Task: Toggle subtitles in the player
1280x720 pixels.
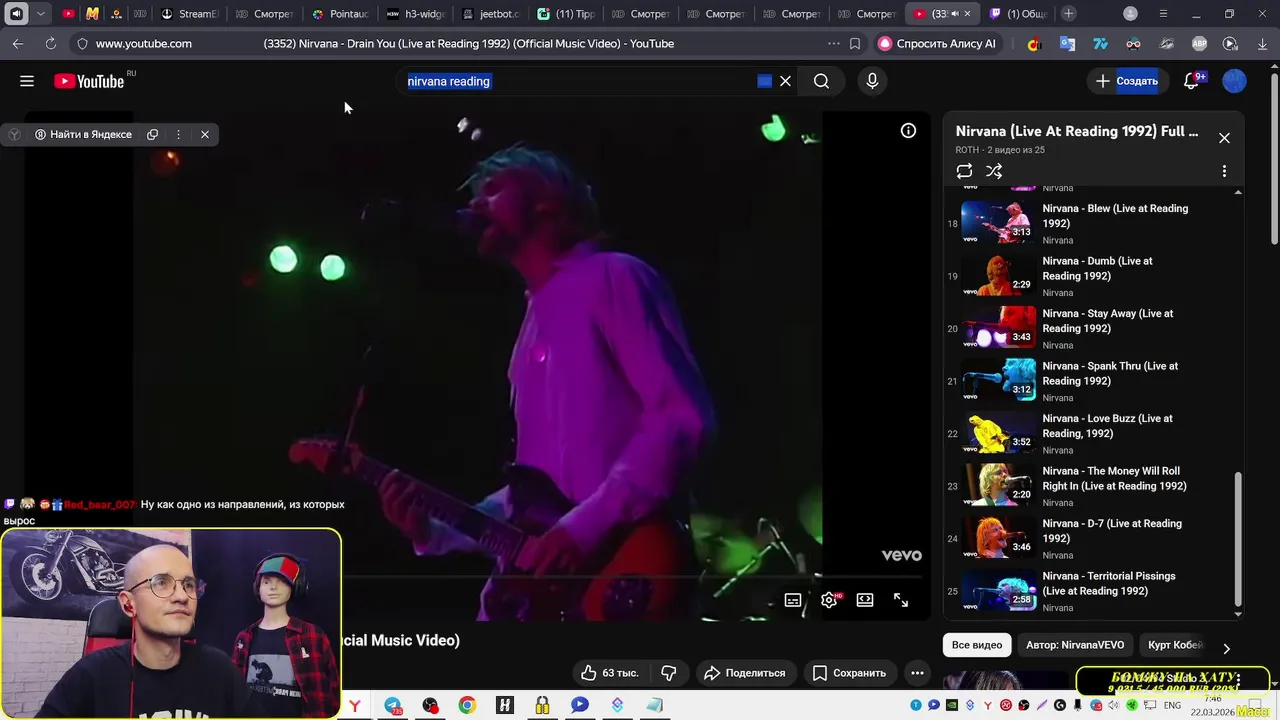Action: 793,600
